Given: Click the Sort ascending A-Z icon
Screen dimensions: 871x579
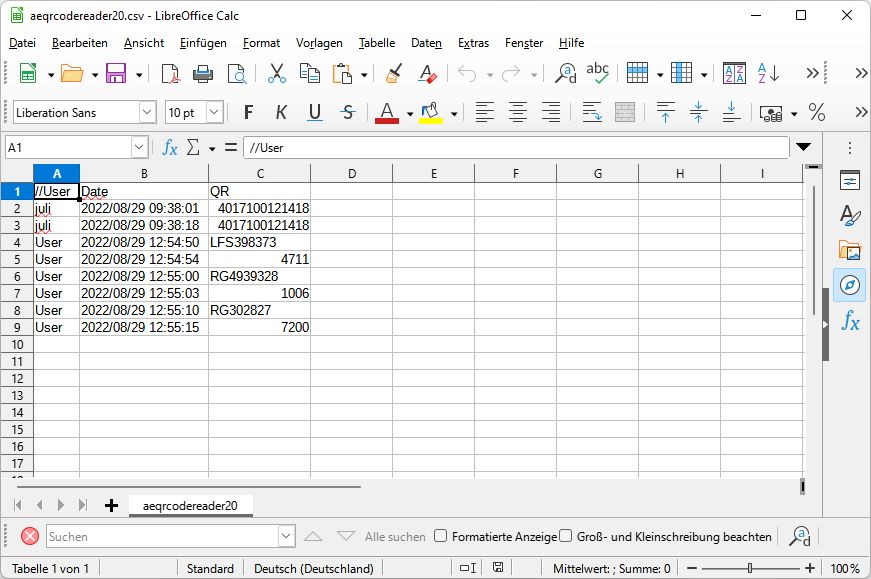Looking at the screenshot, I should 734,73.
